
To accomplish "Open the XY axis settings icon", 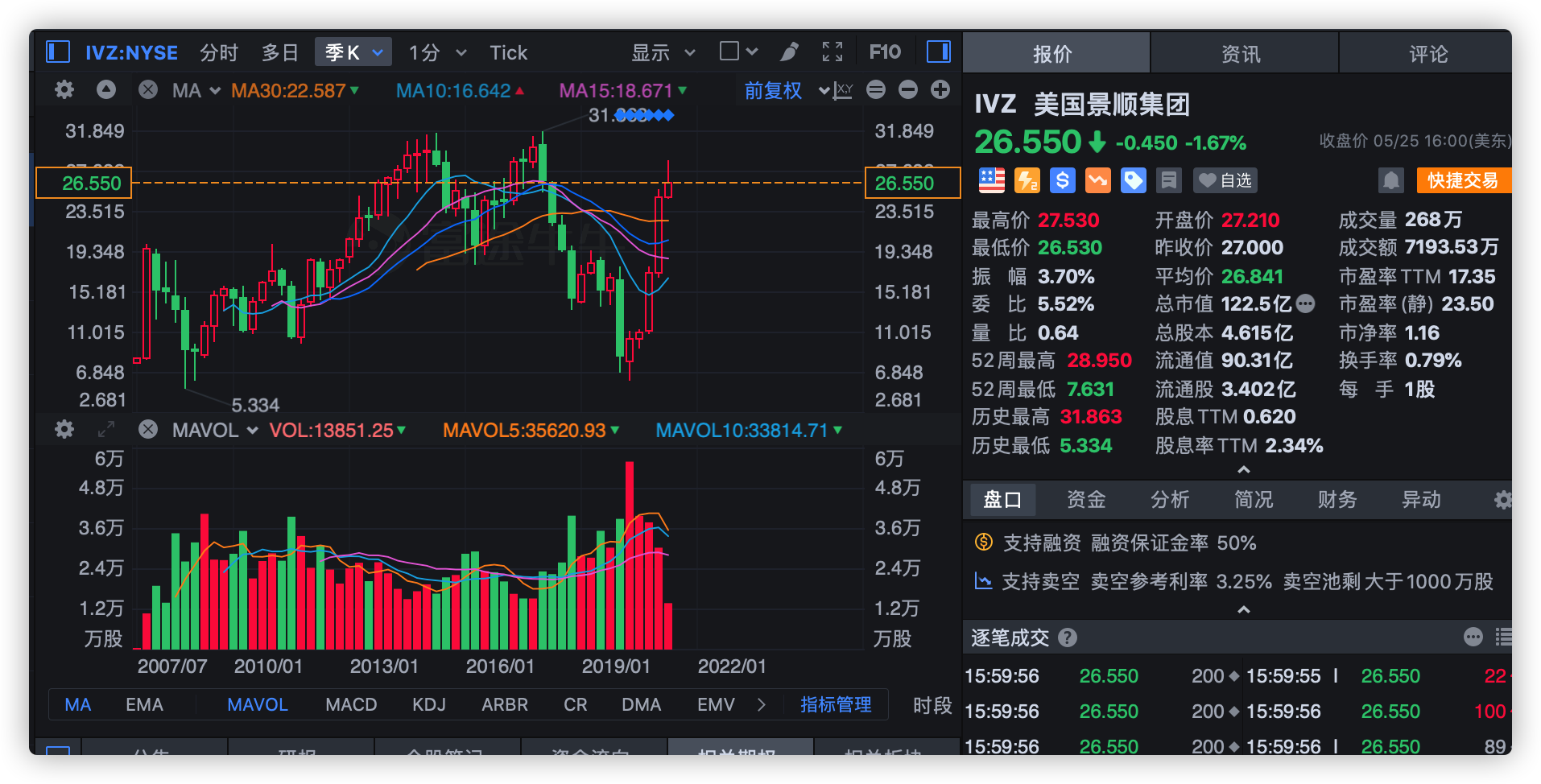I will click(x=843, y=90).
